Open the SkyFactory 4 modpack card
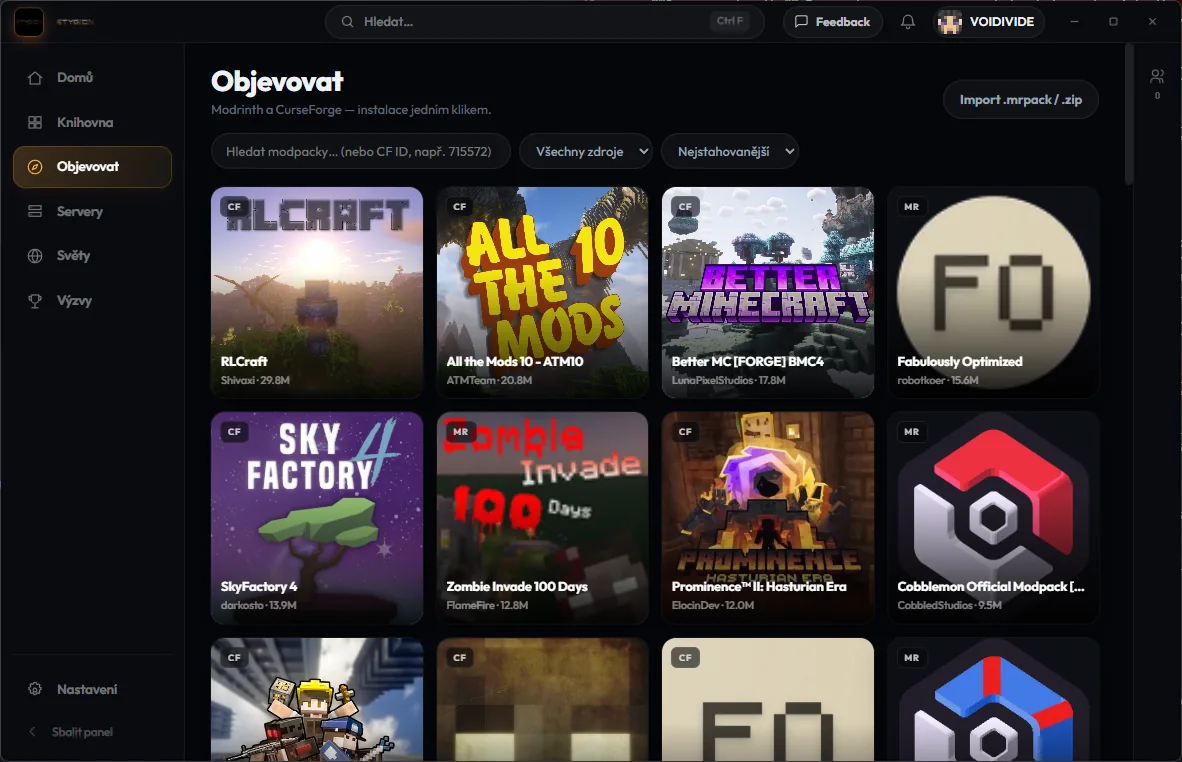The image size is (1182, 762). [x=317, y=518]
